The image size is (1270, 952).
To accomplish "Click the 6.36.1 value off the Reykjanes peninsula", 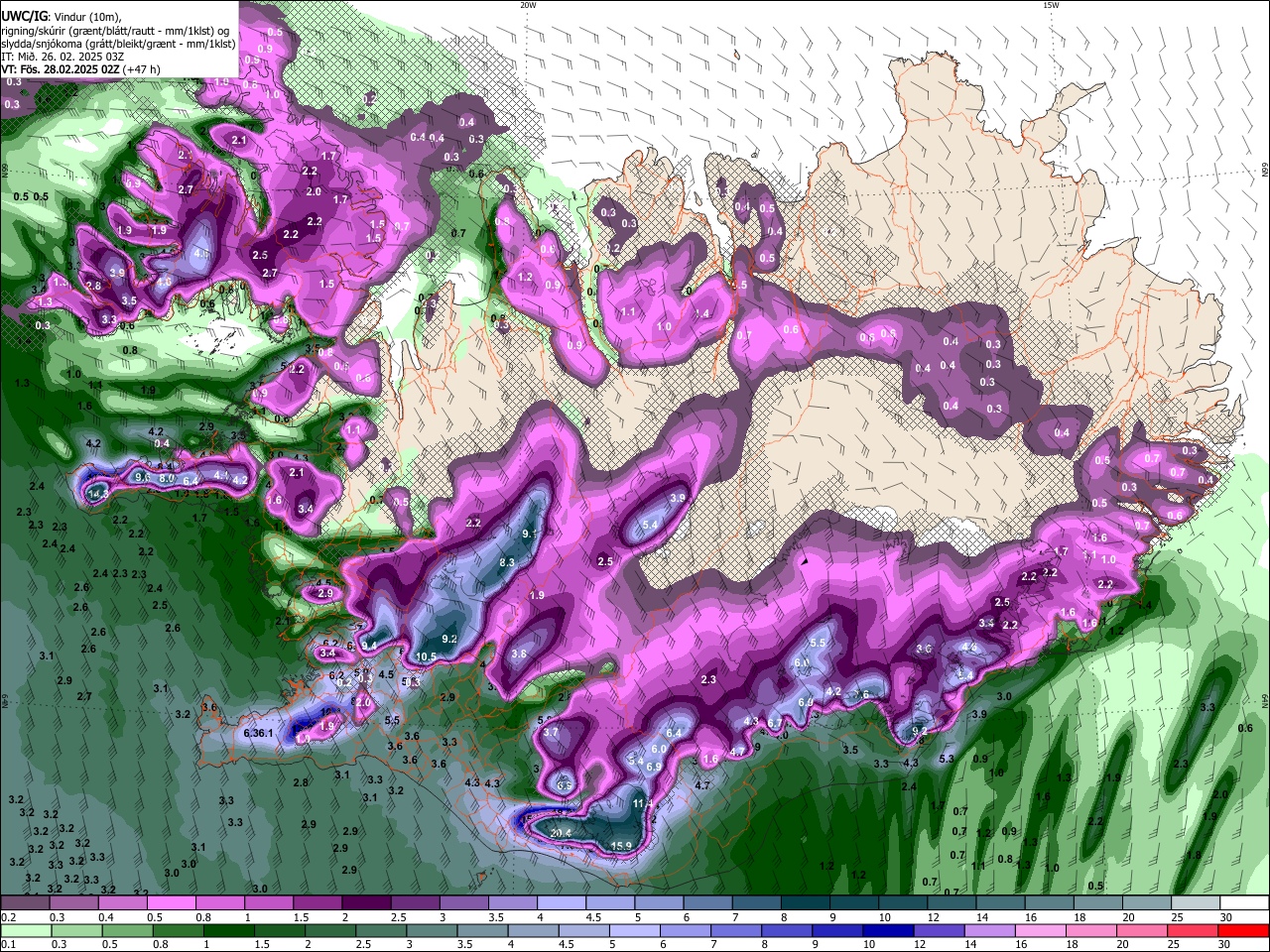I will [x=258, y=733].
